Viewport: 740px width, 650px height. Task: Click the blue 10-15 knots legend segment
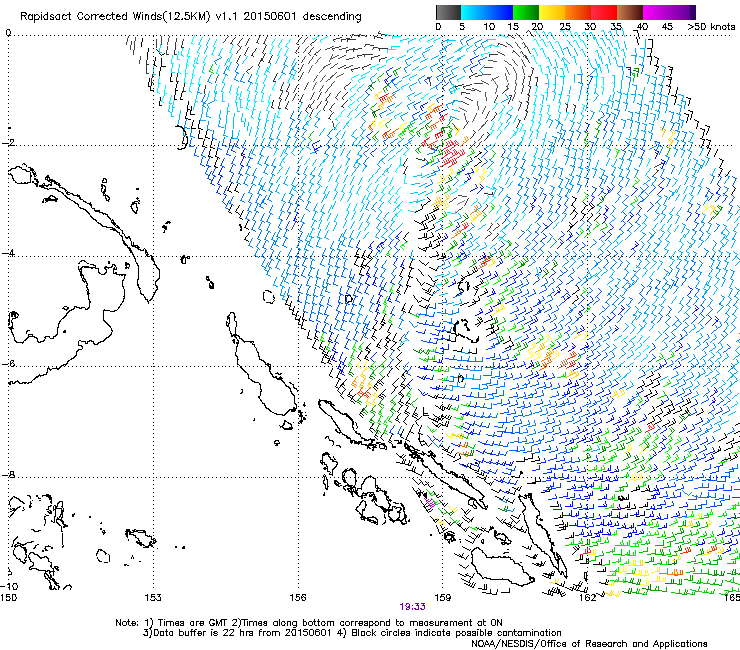point(500,12)
